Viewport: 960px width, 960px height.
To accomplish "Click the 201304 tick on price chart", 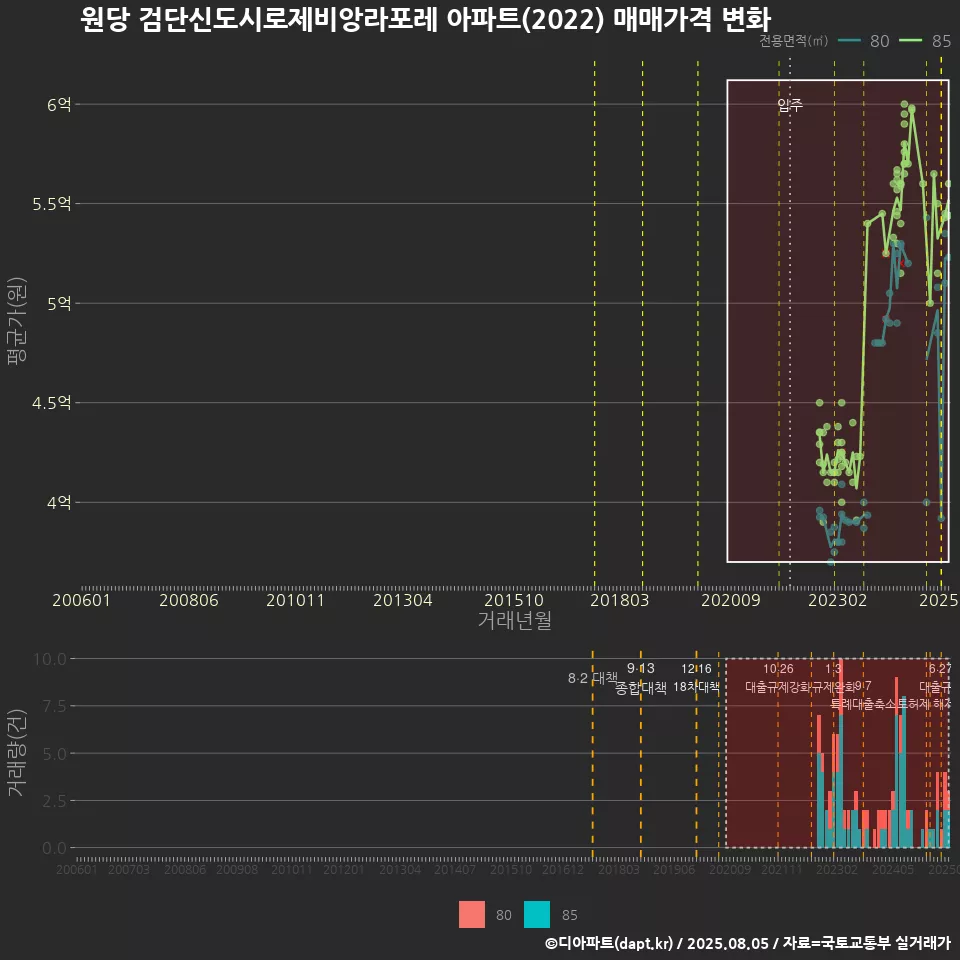I will pos(403,600).
